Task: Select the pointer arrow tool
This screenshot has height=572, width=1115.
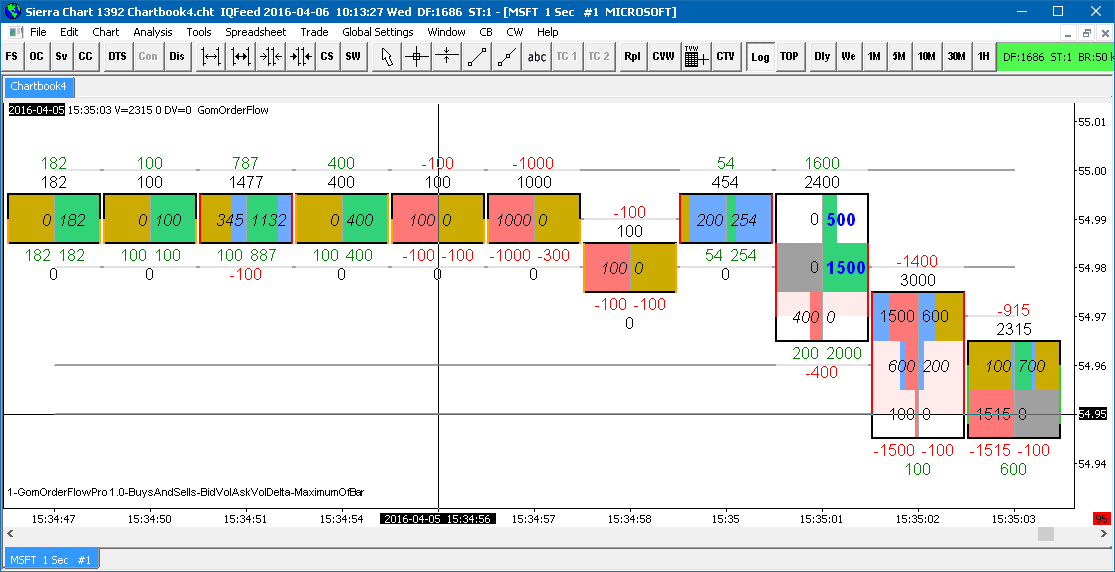Action: [x=387, y=57]
